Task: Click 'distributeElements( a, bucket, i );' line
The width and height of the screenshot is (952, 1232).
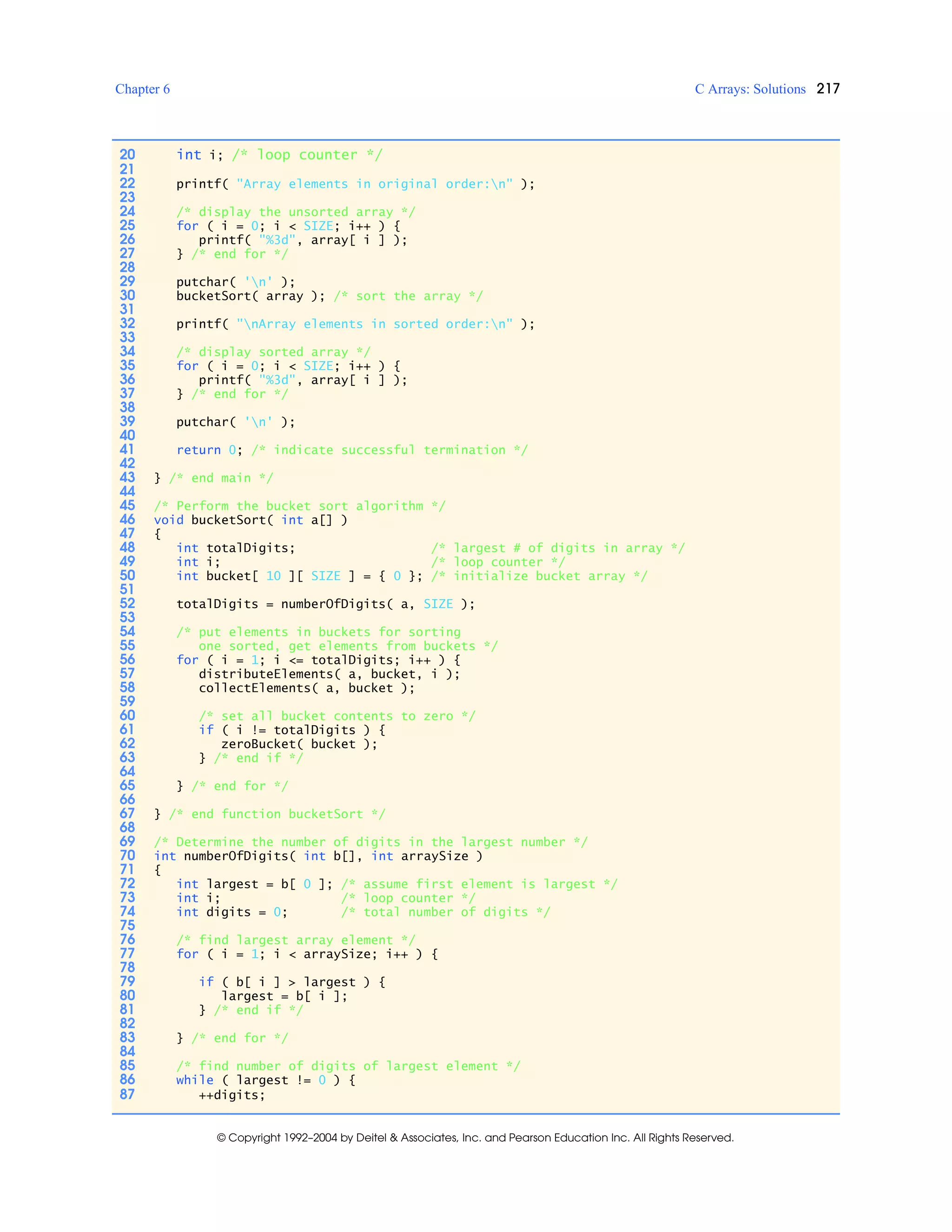Action: (330, 674)
